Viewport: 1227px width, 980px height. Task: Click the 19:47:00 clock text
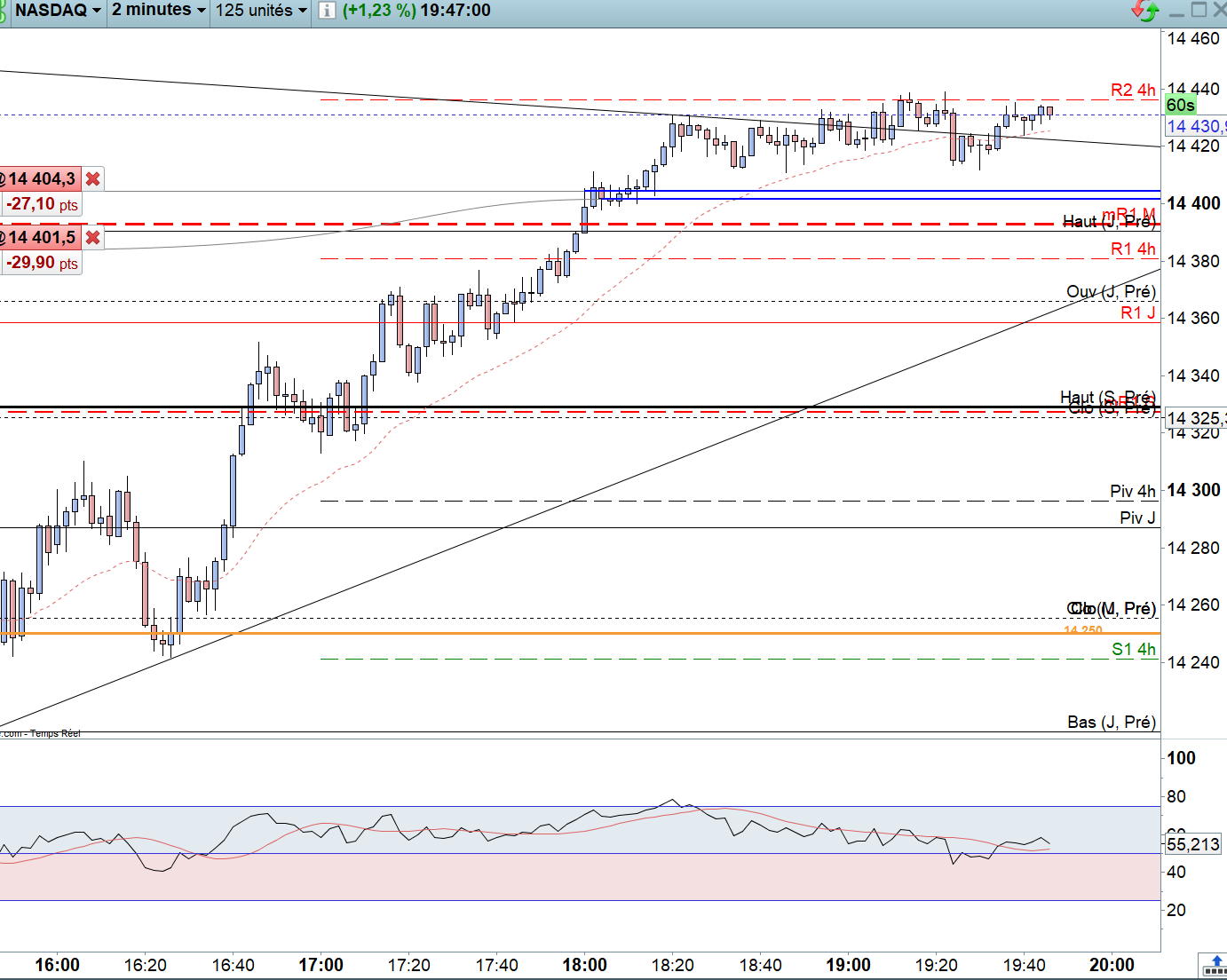click(455, 11)
